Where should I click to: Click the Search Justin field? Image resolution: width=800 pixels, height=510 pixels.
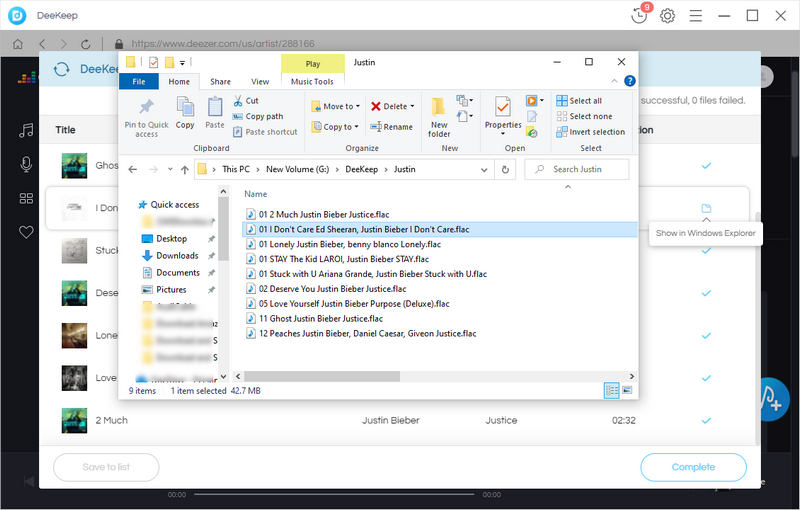tap(577, 169)
